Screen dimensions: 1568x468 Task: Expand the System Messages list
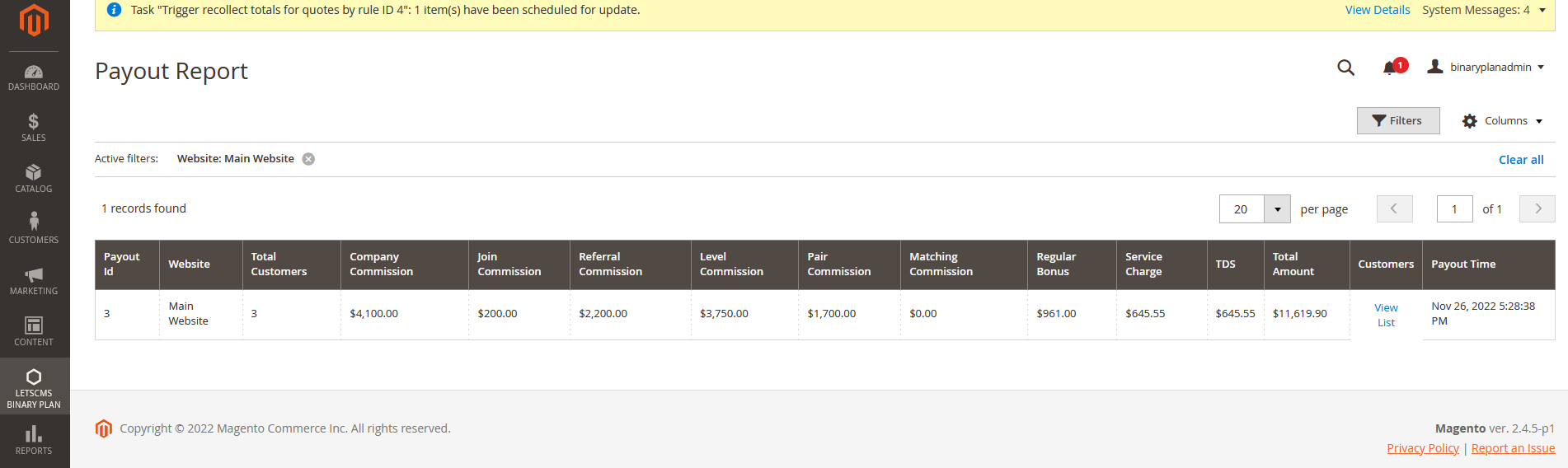1542,10
